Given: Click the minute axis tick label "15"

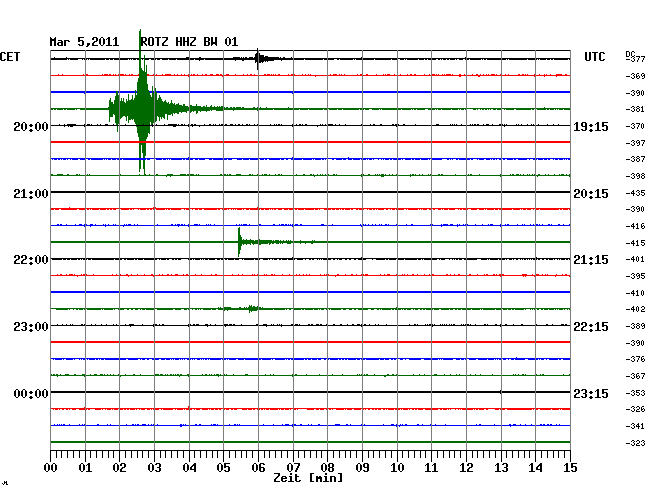Looking at the screenshot, I should point(570,467).
